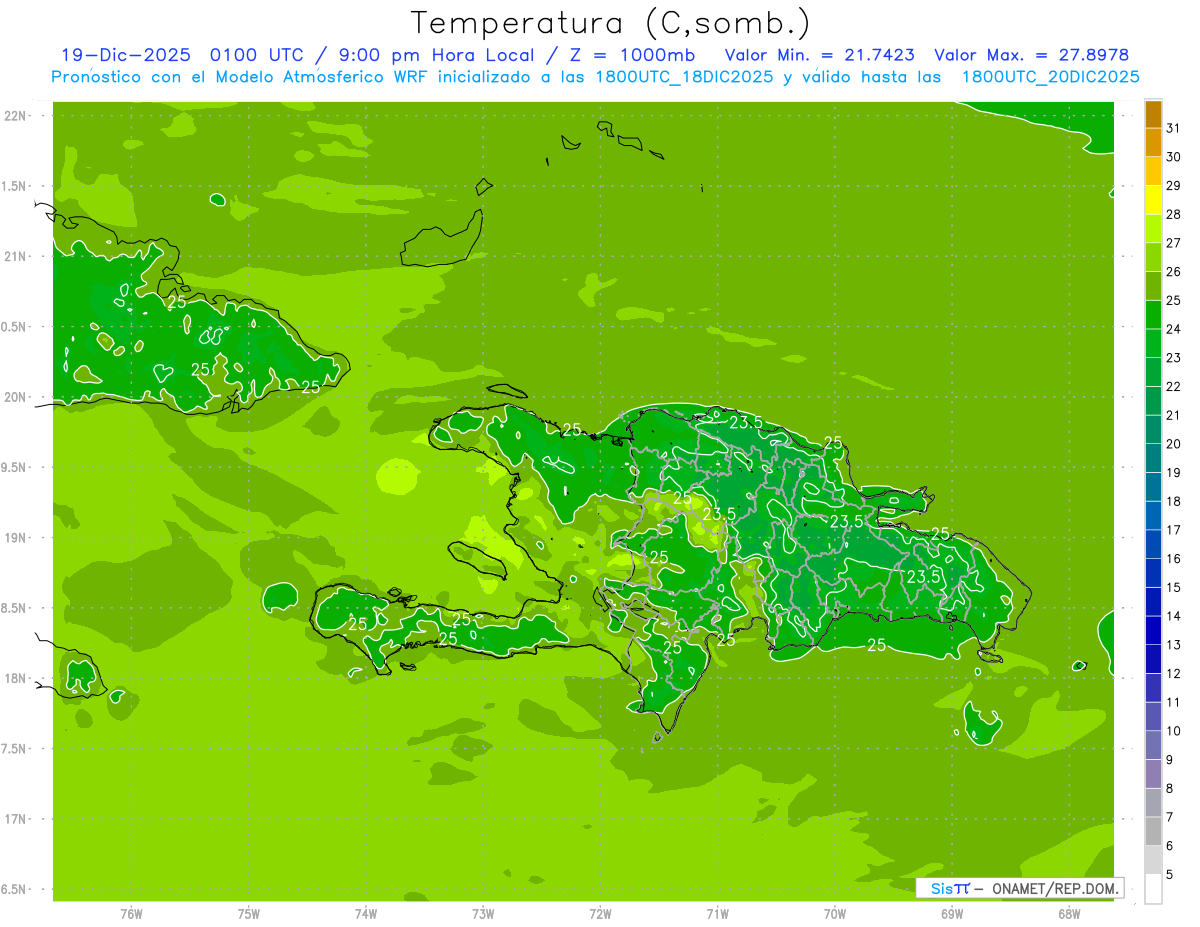Click the 8 value on the color scale
Screen dimensions: 1200x927
click(x=1171, y=788)
